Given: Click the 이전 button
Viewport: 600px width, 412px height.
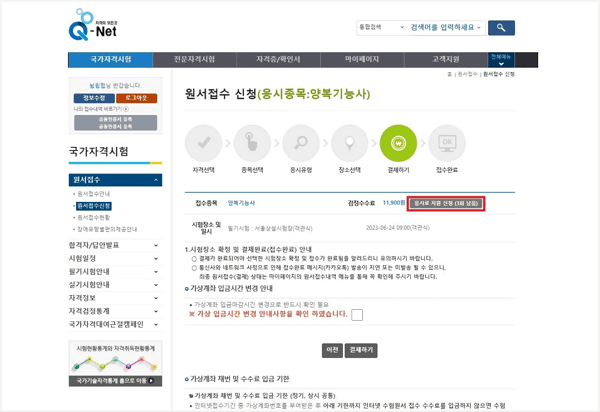Looking at the screenshot, I should [332, 350].
